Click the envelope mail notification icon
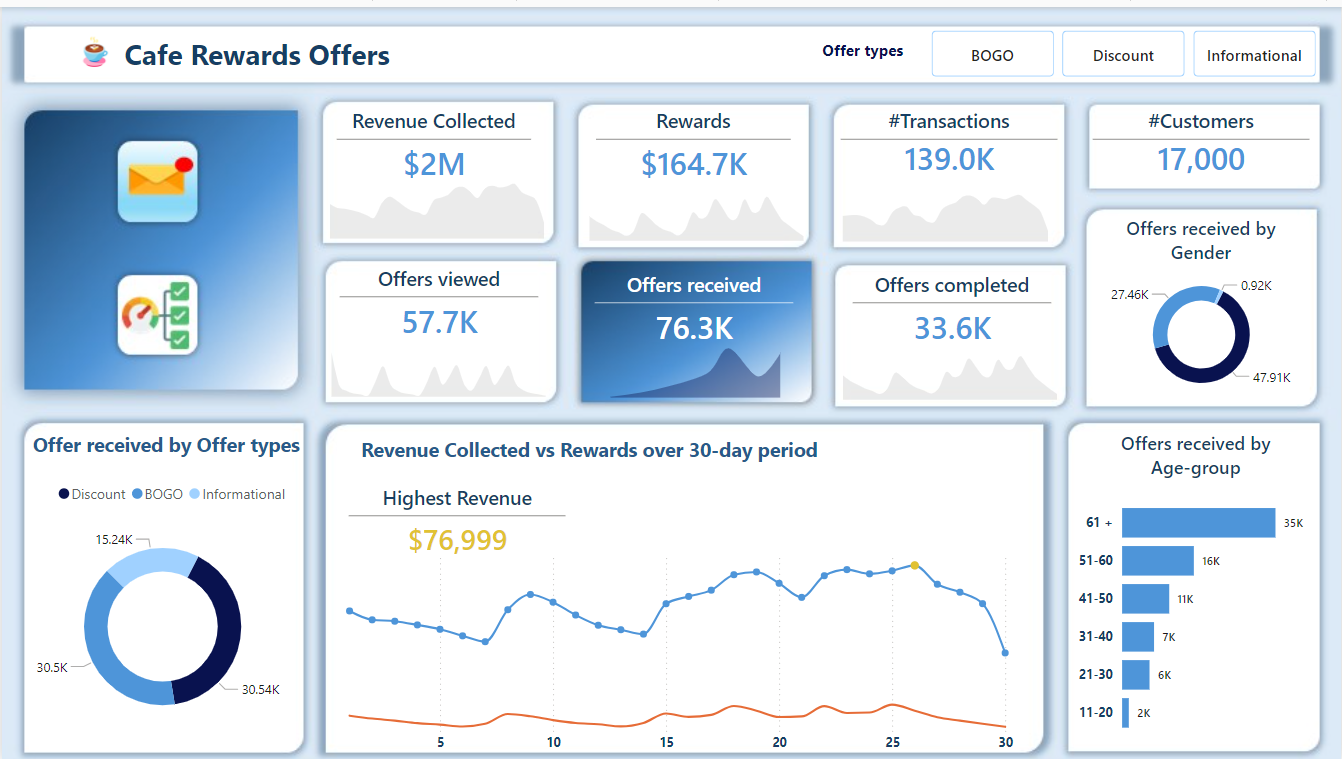This screenshot has width=1342, height=759. 158,181
